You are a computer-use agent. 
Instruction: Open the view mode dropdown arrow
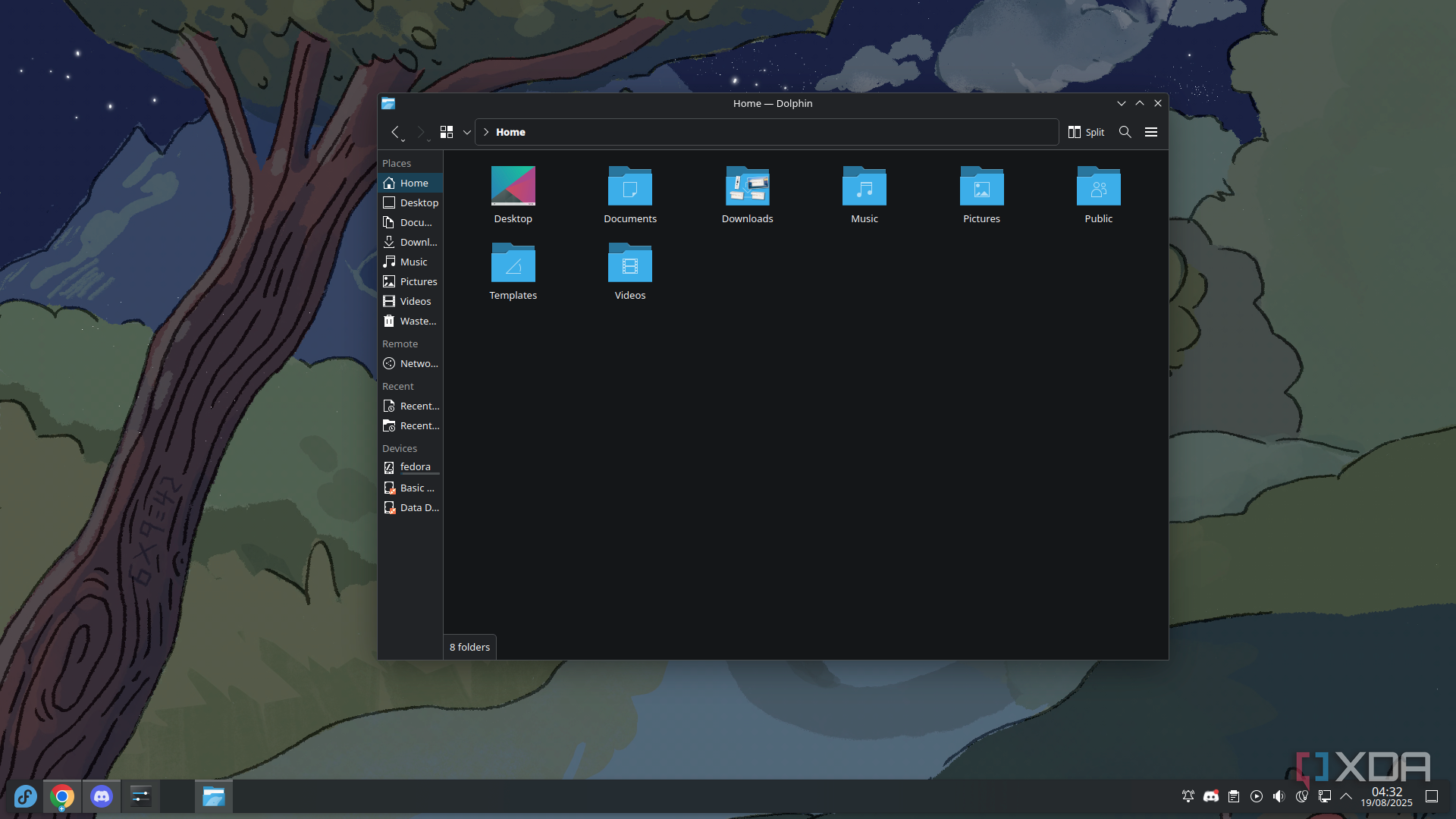(466, 132)
